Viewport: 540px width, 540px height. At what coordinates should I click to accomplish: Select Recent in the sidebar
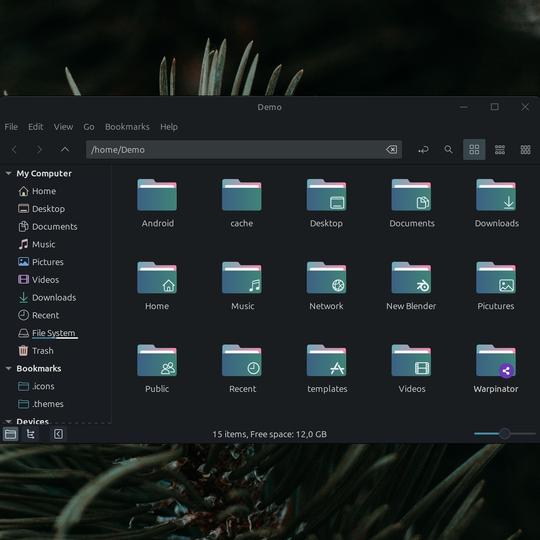tap(38, 315)
